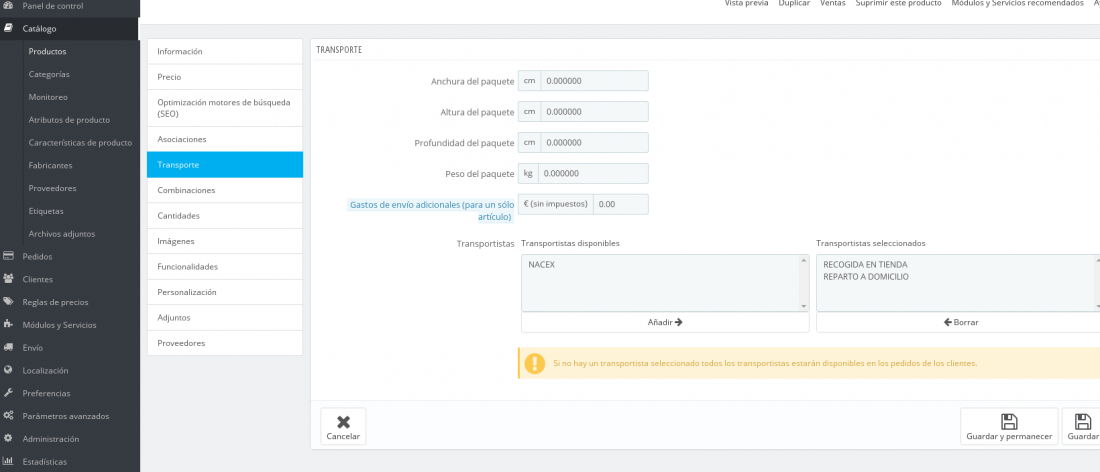The image size is (1100, 472).
Task: Open Características de producto in sidebar
Action: (x=80, y=142)
